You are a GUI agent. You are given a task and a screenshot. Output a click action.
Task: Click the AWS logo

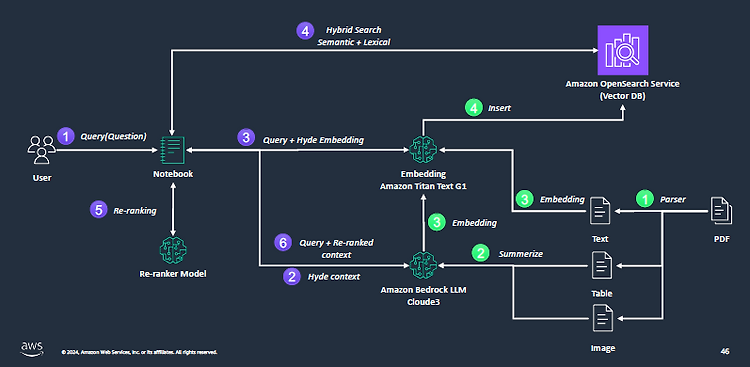32,348
